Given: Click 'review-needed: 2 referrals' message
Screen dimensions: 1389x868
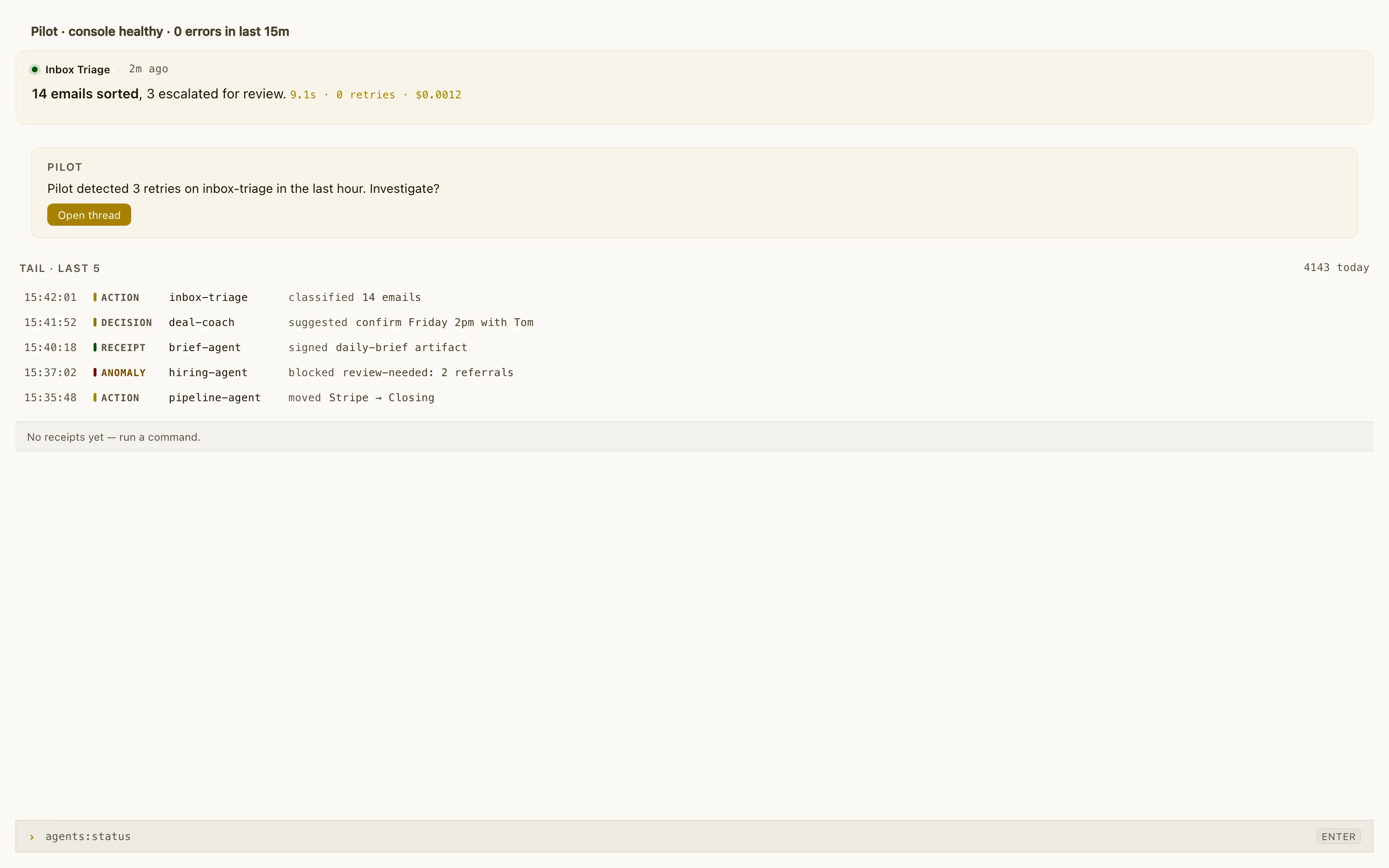Looking at the screenshot, I should pos(428,373).
